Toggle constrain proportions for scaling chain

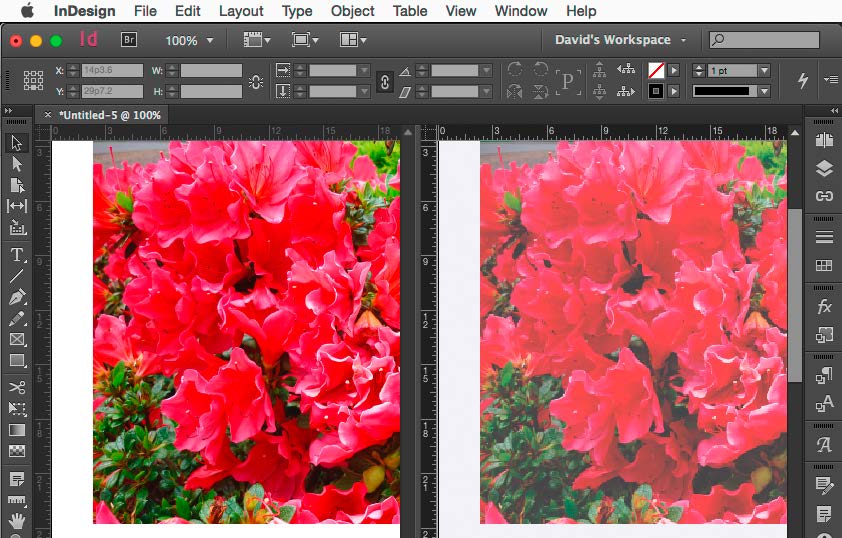(384, 82)
